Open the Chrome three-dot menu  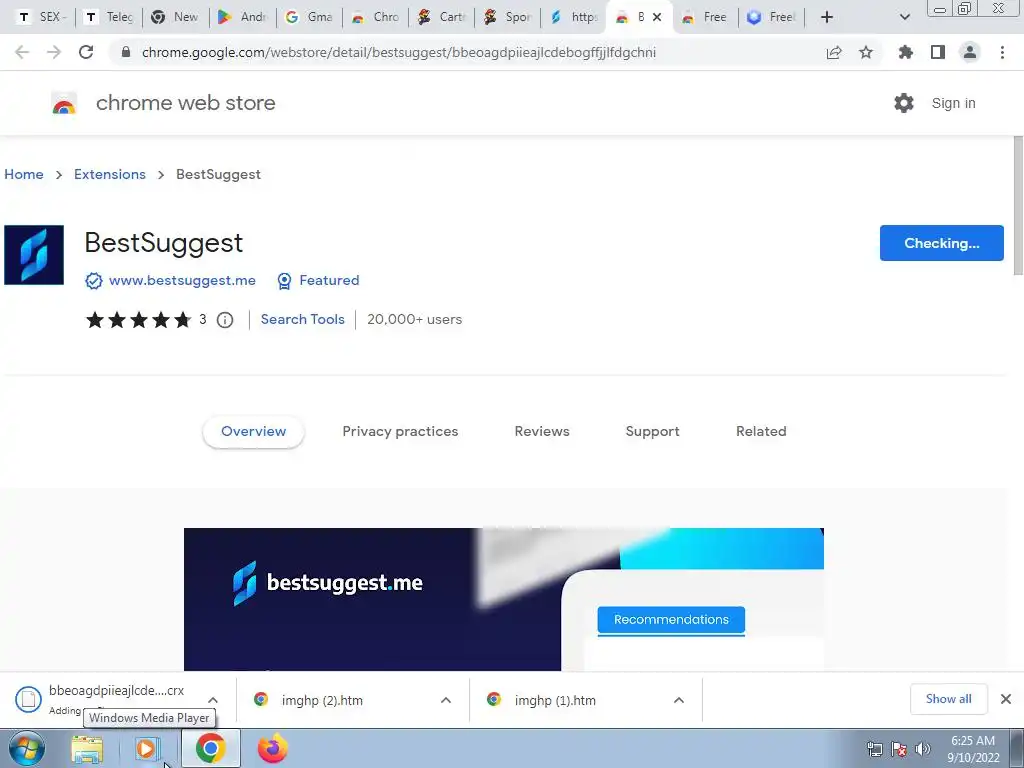tap(1002, 52)
